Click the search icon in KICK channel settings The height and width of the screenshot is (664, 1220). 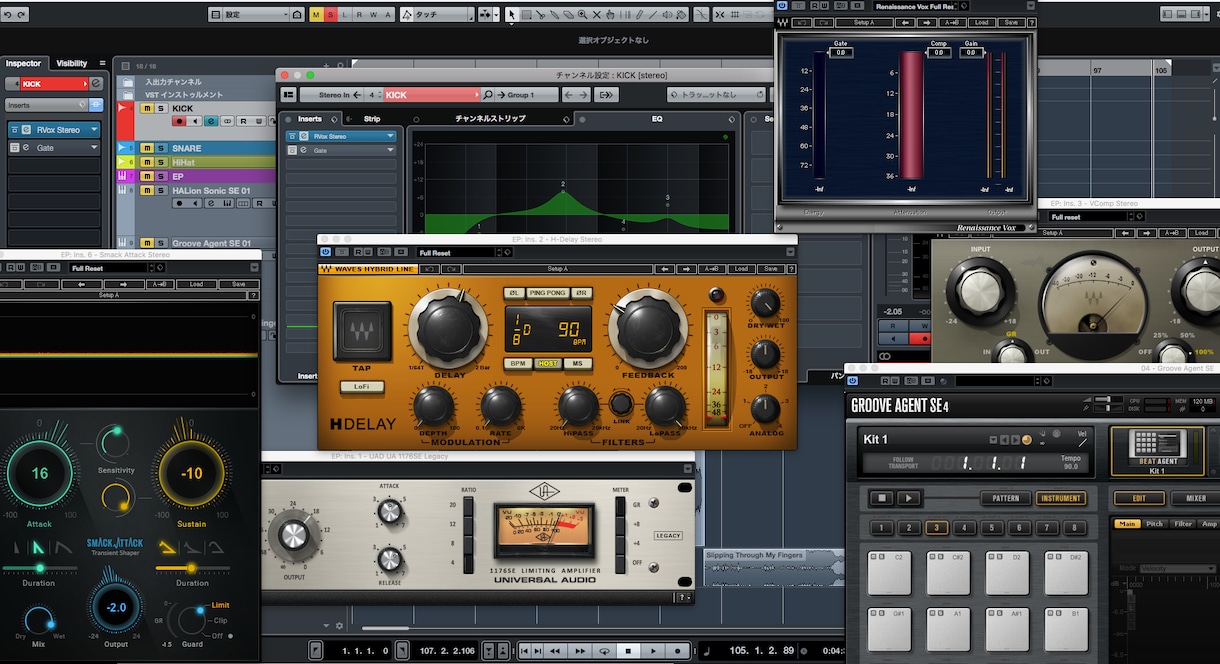pyautogui.click(x=488, y=94)
